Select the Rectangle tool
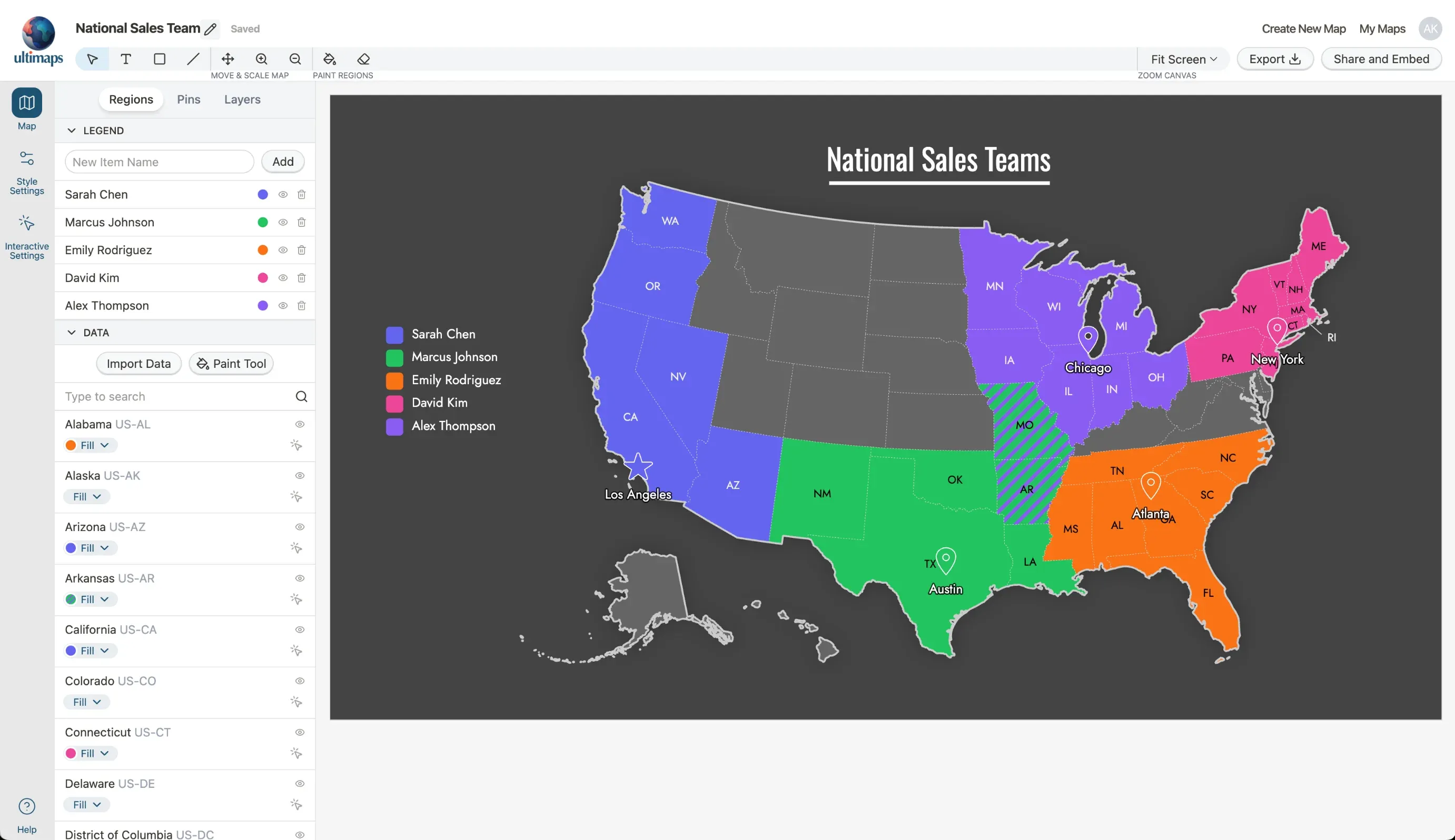This screenshot has width=1455, height=840. tap(159, 58)
